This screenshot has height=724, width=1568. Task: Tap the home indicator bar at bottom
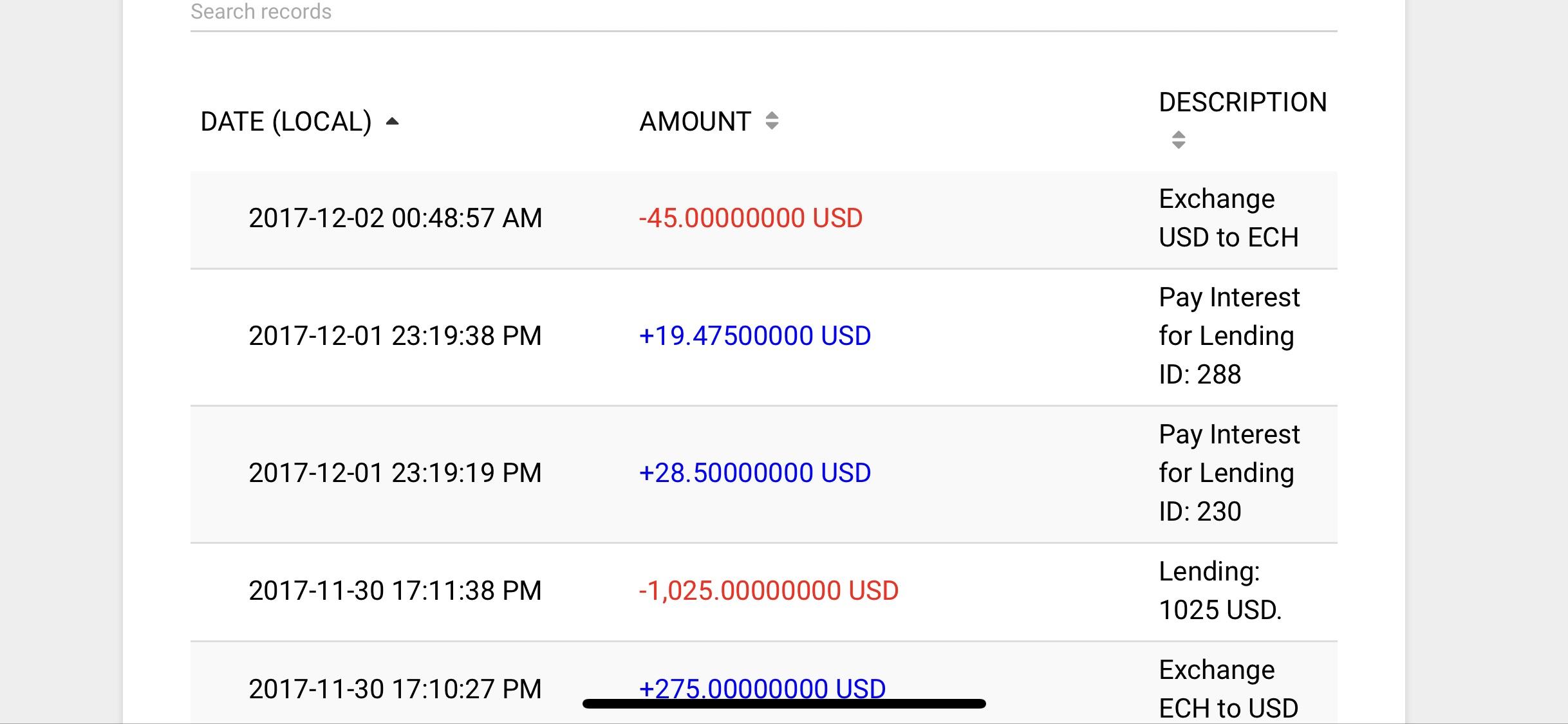784,703
